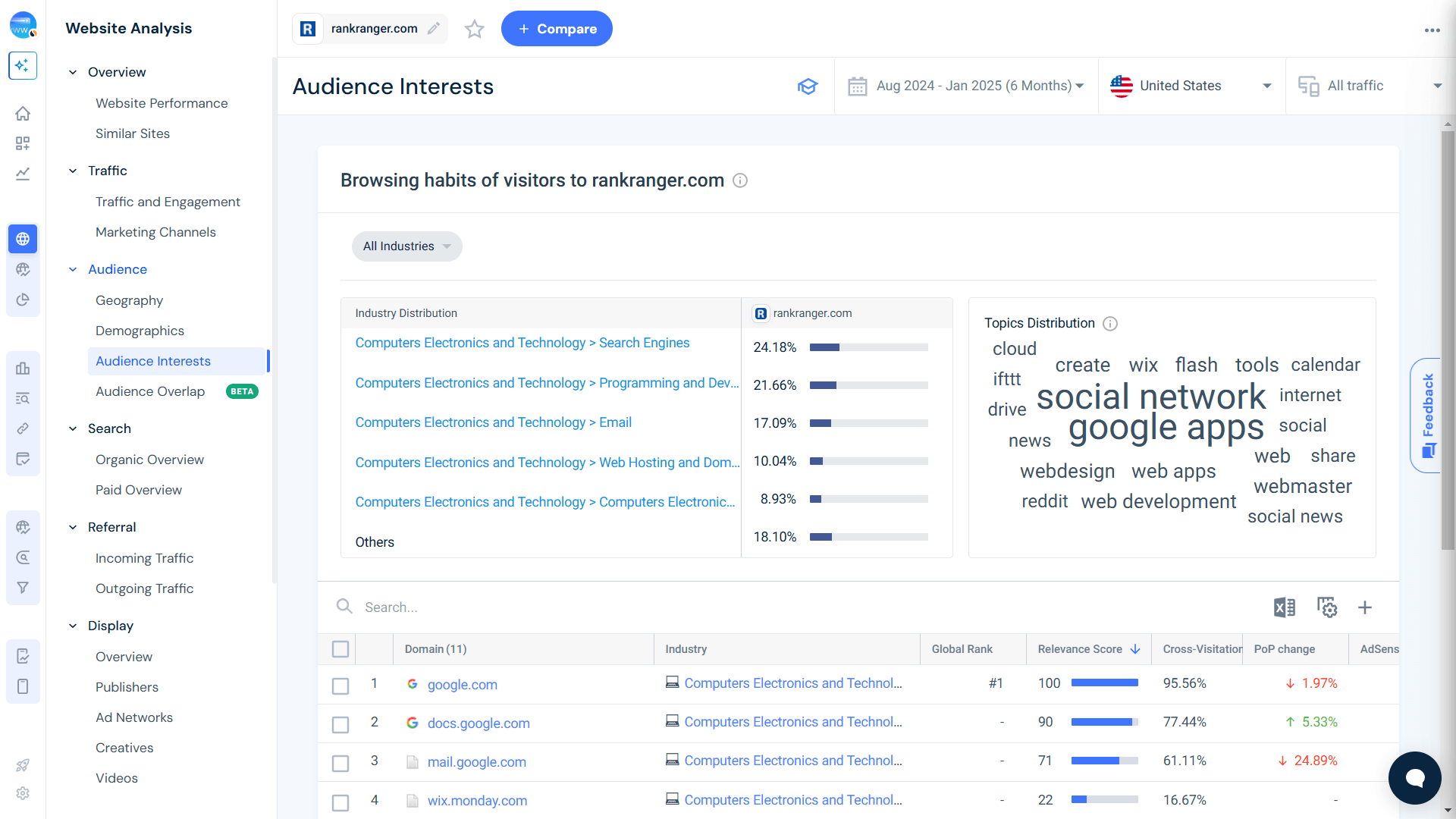Select Demographics in sidebar

pos(140,331)
